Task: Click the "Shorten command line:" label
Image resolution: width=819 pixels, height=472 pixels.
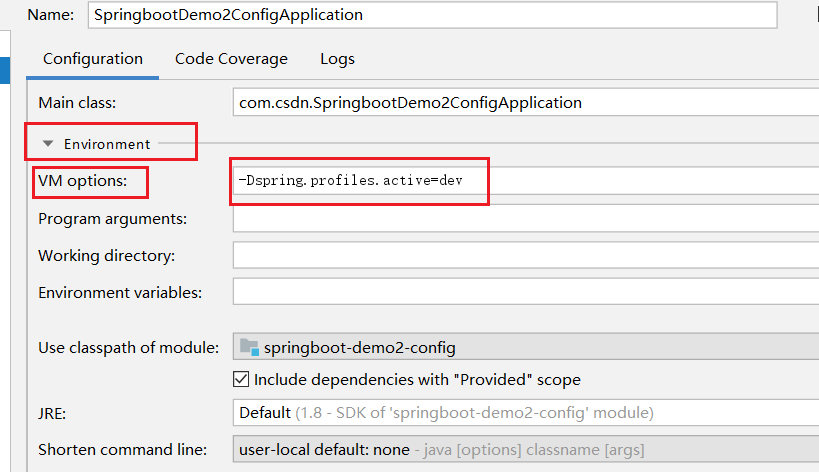Action: [122, 450]
